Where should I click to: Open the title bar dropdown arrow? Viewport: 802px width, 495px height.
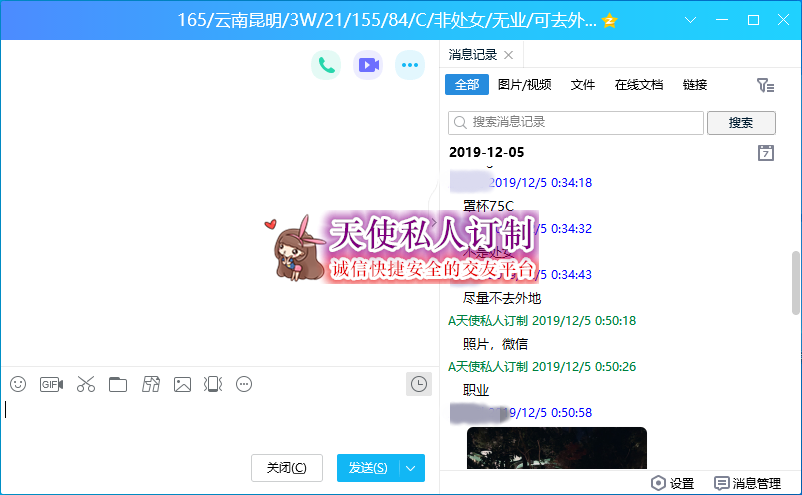coord(688,20)
